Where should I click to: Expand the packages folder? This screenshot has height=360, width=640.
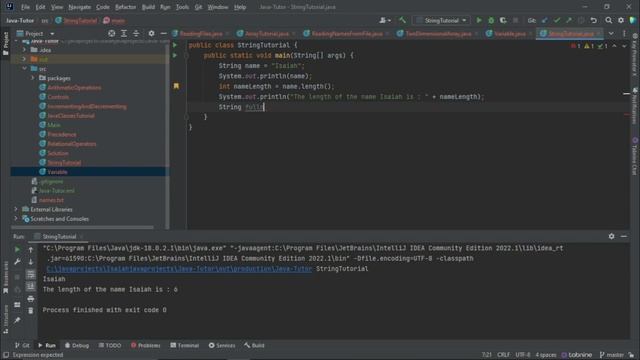[33, 78]
